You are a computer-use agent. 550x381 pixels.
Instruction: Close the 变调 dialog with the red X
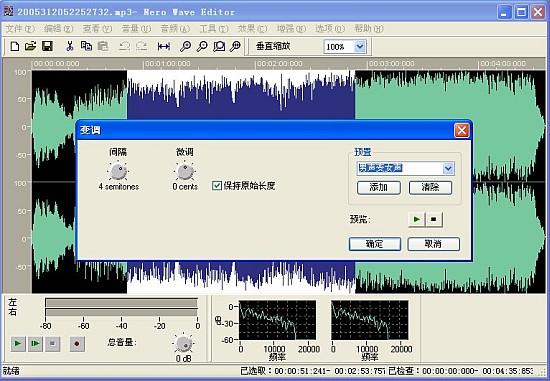[x=462, y=130]
